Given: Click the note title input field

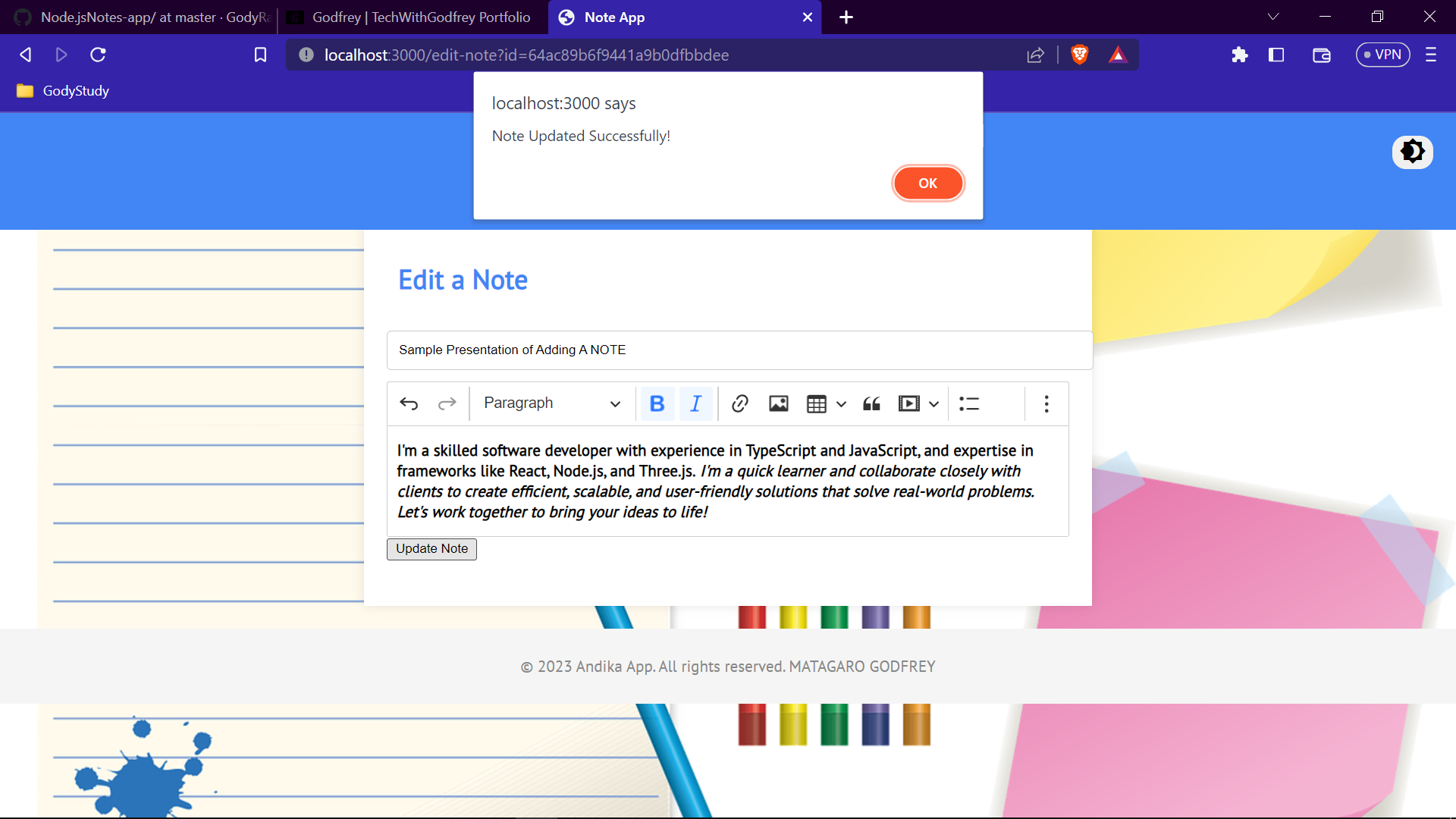Looking at the screenshot, I should tap(739, 350).
